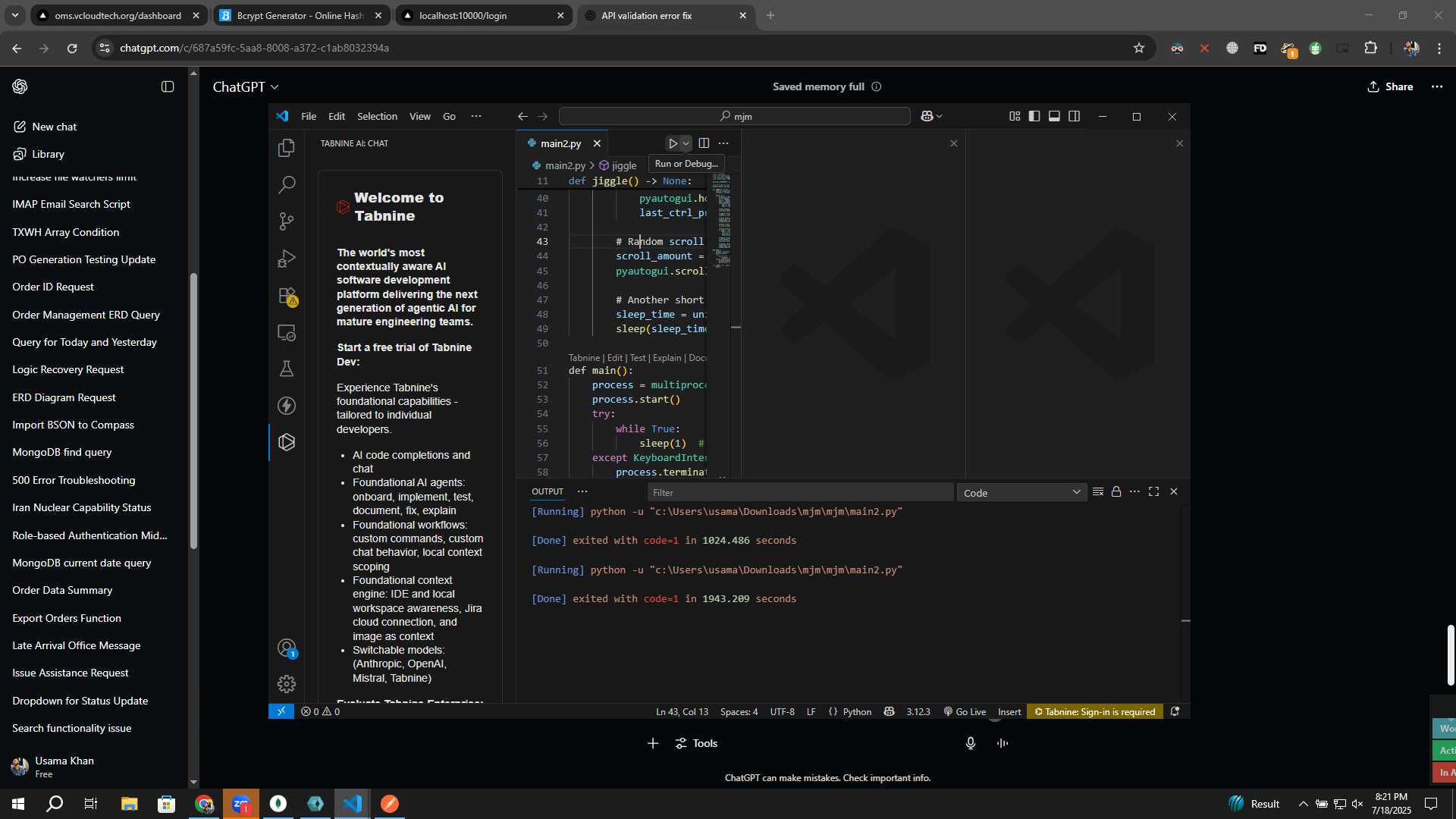Open Customize Layout in VS Code title bar
Screen dimensions: 1456x819
[1015, 116]
